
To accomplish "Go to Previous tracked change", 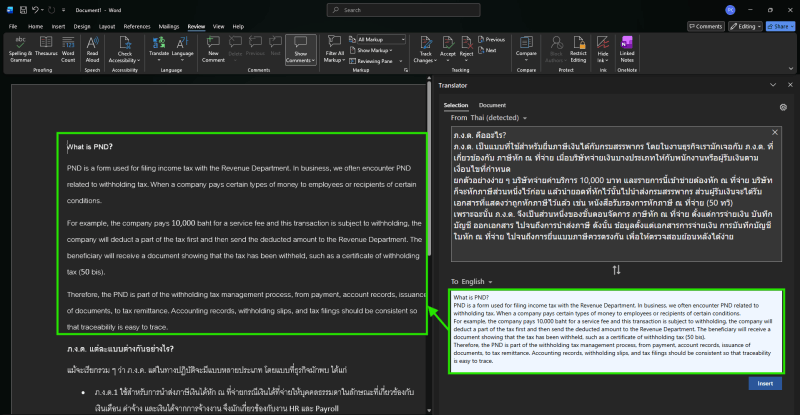I will [491, 40].
